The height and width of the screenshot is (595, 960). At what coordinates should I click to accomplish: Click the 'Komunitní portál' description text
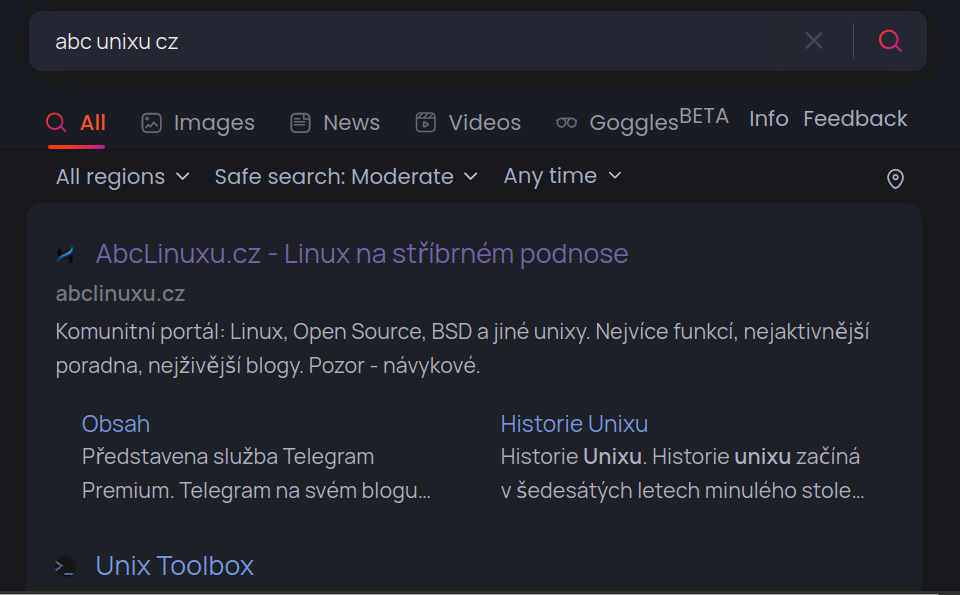point(462,348)
